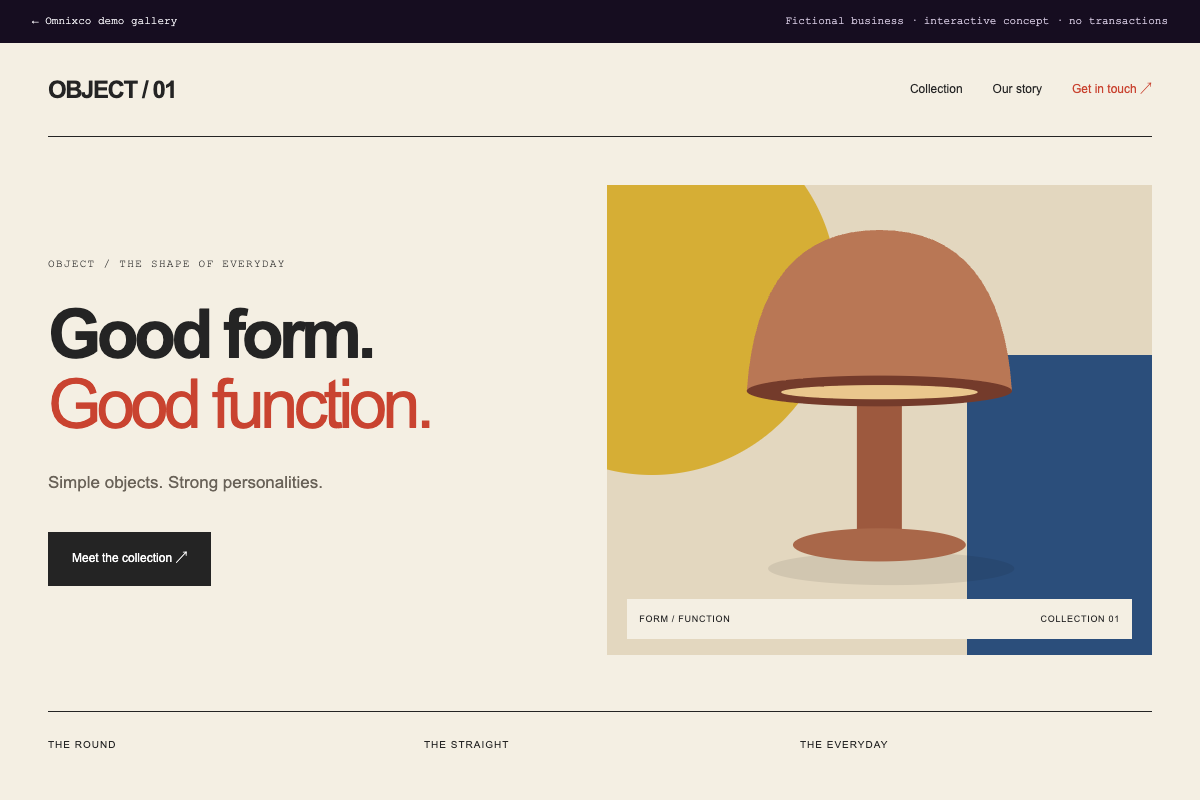Click the 'Fictional business' banner notice
Viewport: 1200px width, 800px height.
click(x=976, y=21)
